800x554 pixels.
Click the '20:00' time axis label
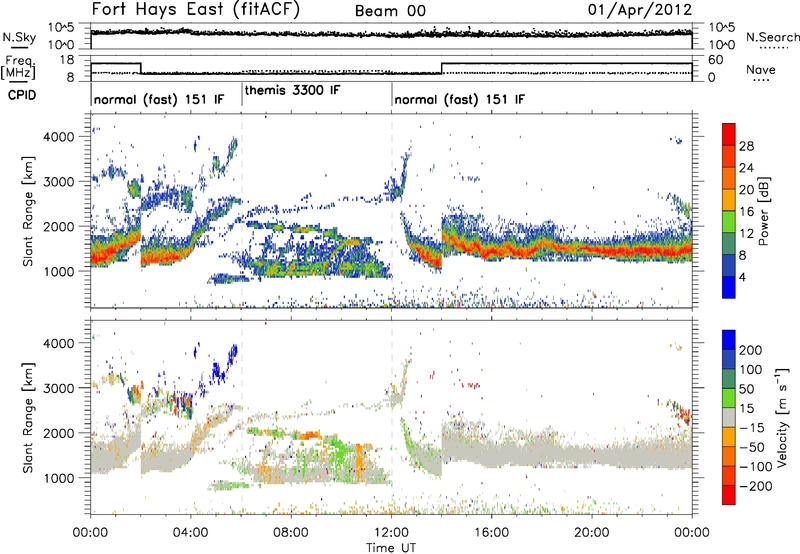591,533
